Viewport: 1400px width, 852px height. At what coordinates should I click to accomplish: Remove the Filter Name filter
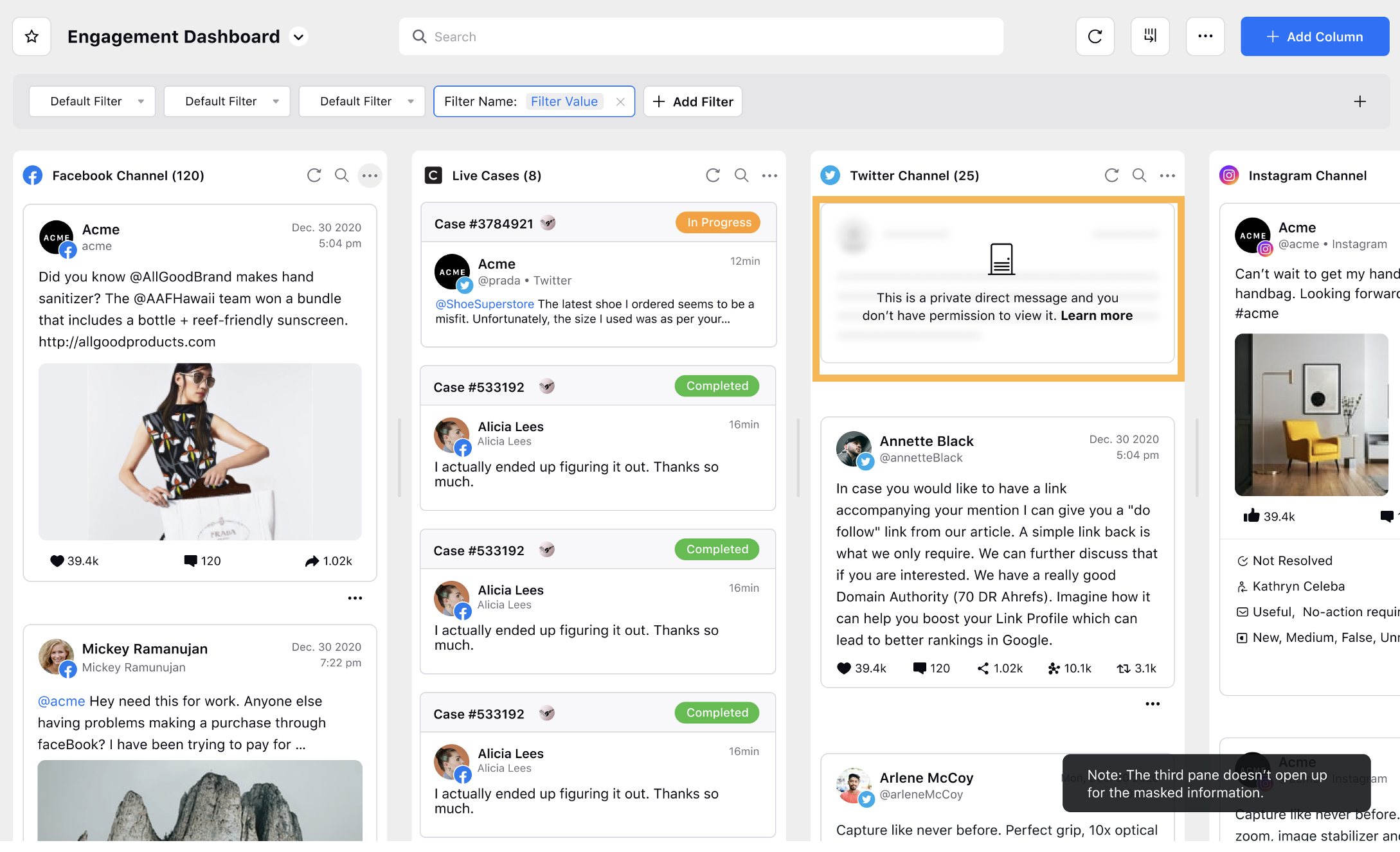pyautogui.click(x=620, y=102)
